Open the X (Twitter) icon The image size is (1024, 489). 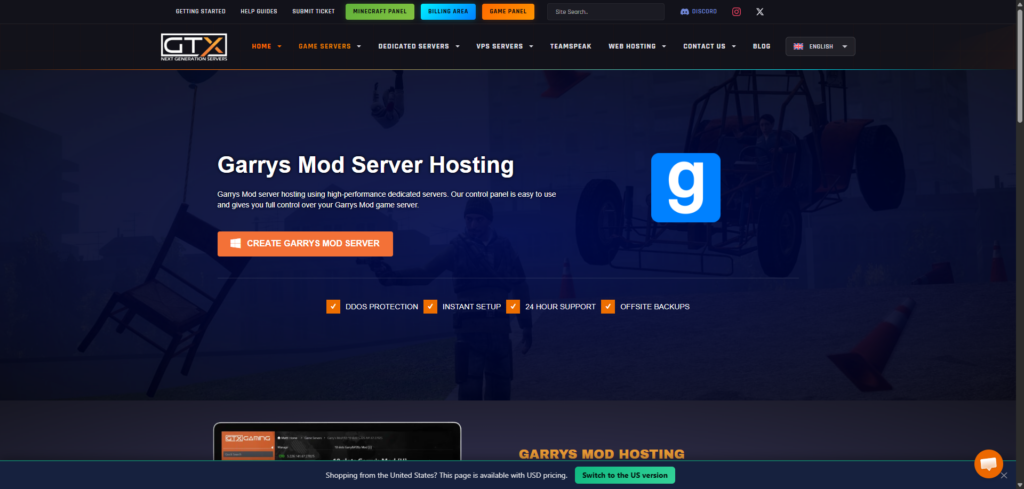[x=760, y=12]
